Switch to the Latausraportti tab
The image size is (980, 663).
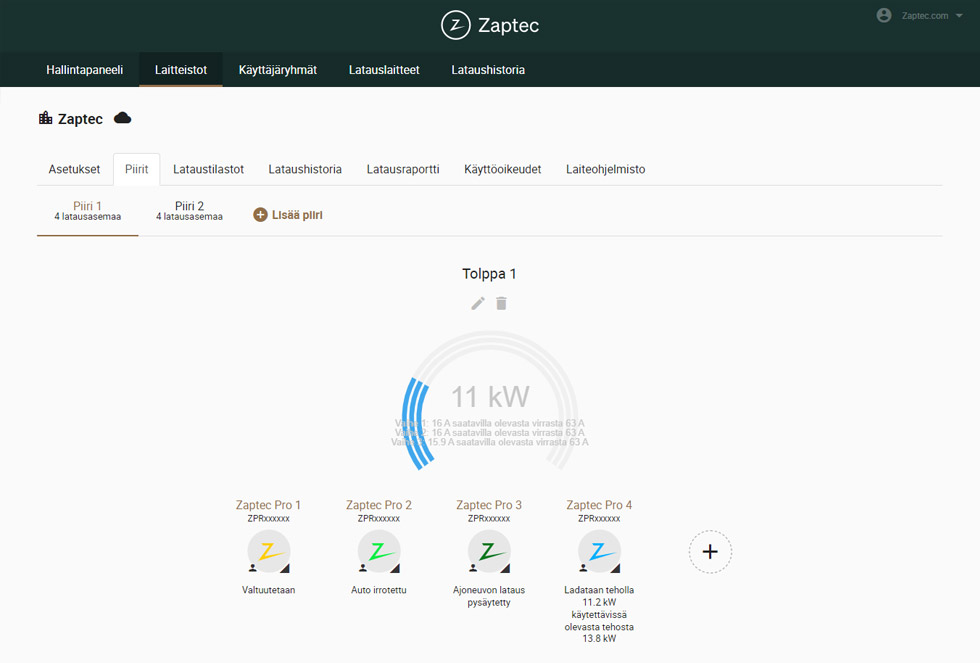tap(403, 169)
